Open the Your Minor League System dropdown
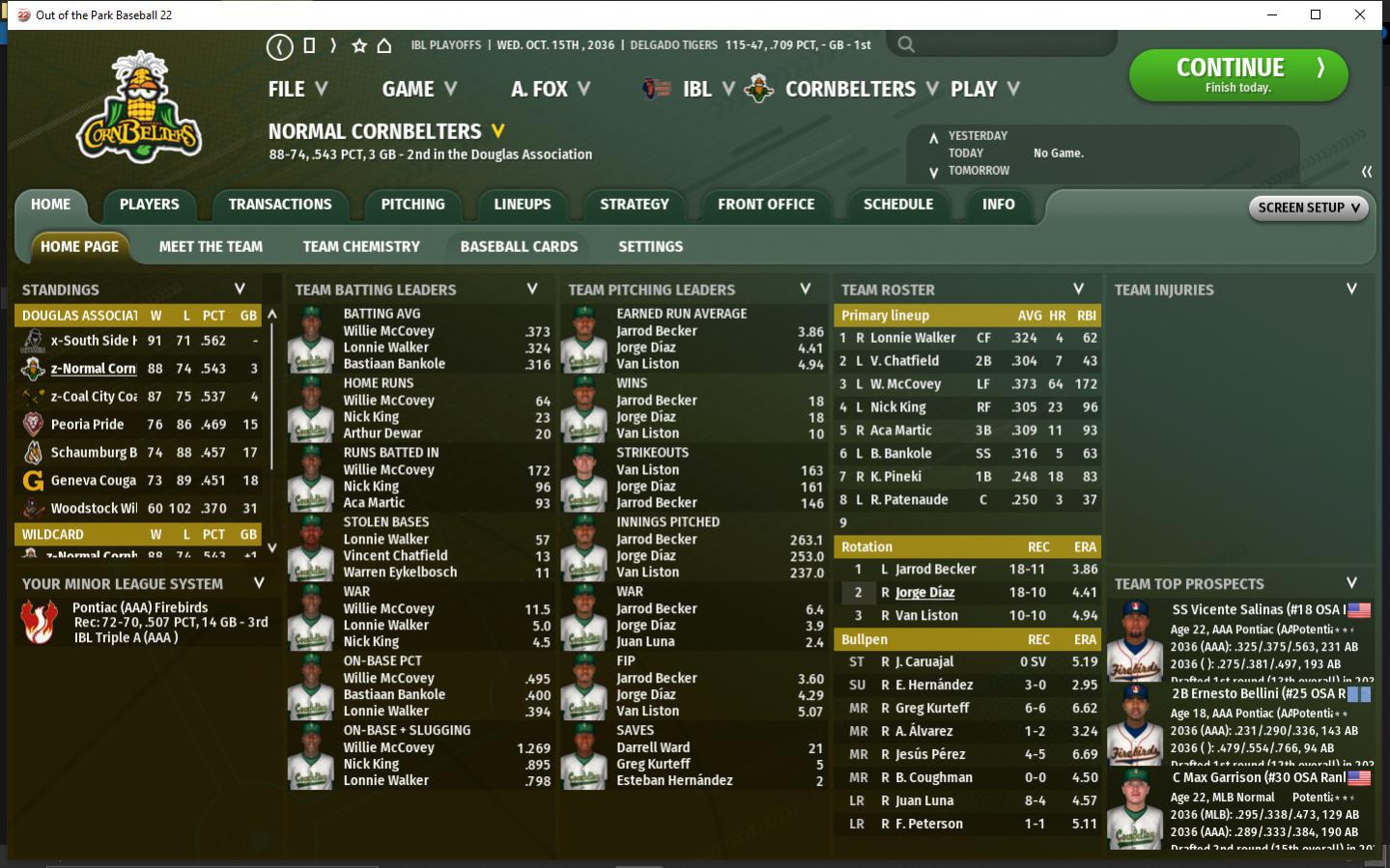Screen dimensions: 1390x868 259,583
